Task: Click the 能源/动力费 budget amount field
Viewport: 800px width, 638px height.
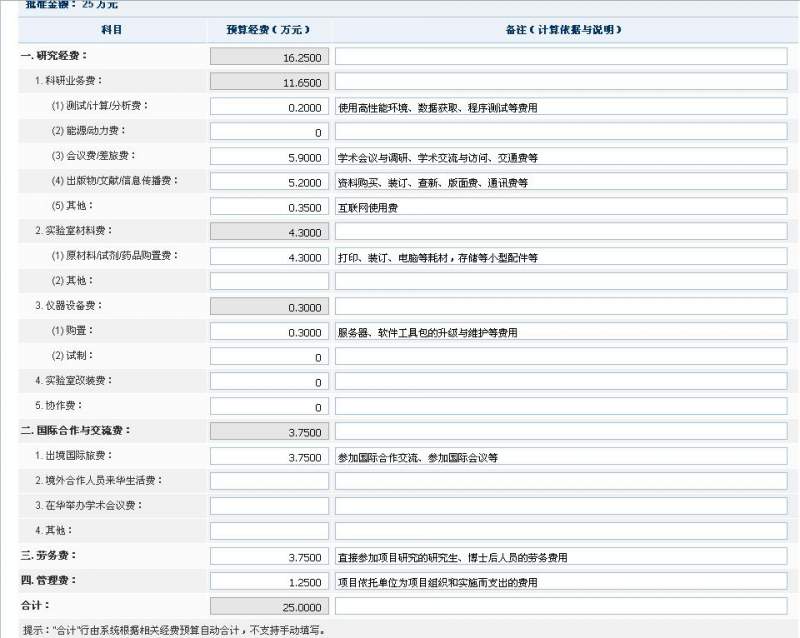Action: point(269,132)
